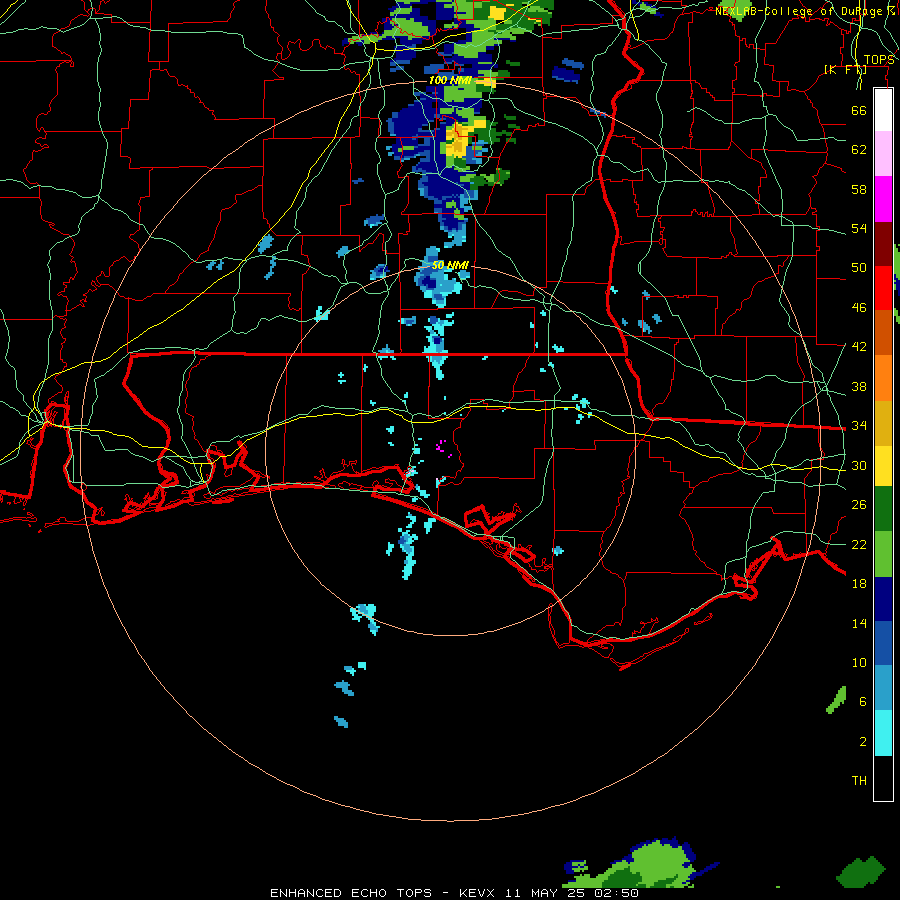This screenshot has width=900, height=900.
Task: Click the '02:50' timestamp text
Action: point(616,893)
